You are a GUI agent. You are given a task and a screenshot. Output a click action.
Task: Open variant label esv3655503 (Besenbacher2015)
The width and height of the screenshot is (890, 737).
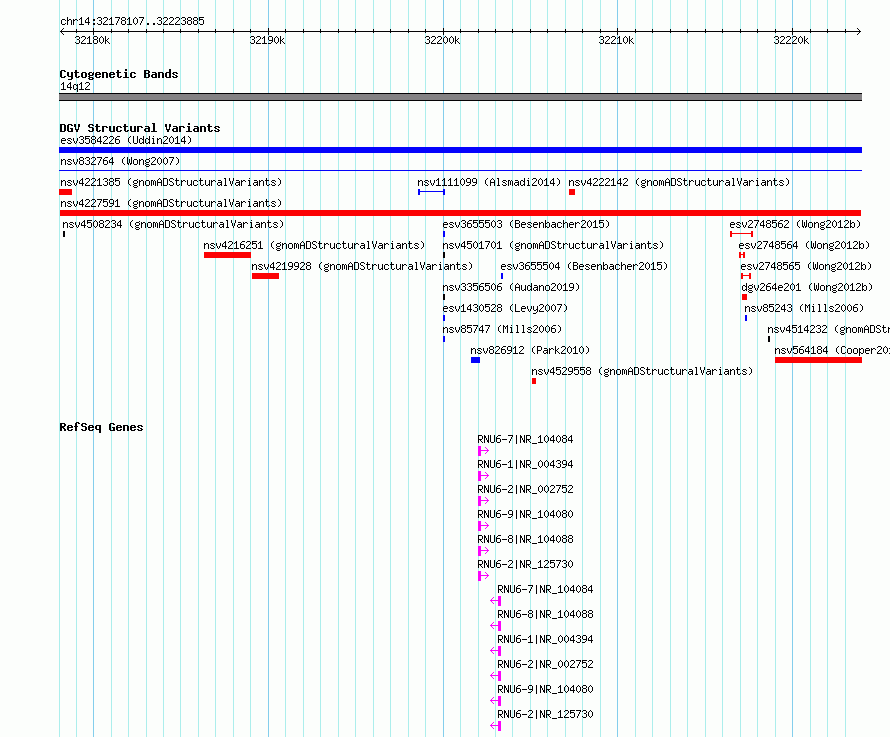526,224
